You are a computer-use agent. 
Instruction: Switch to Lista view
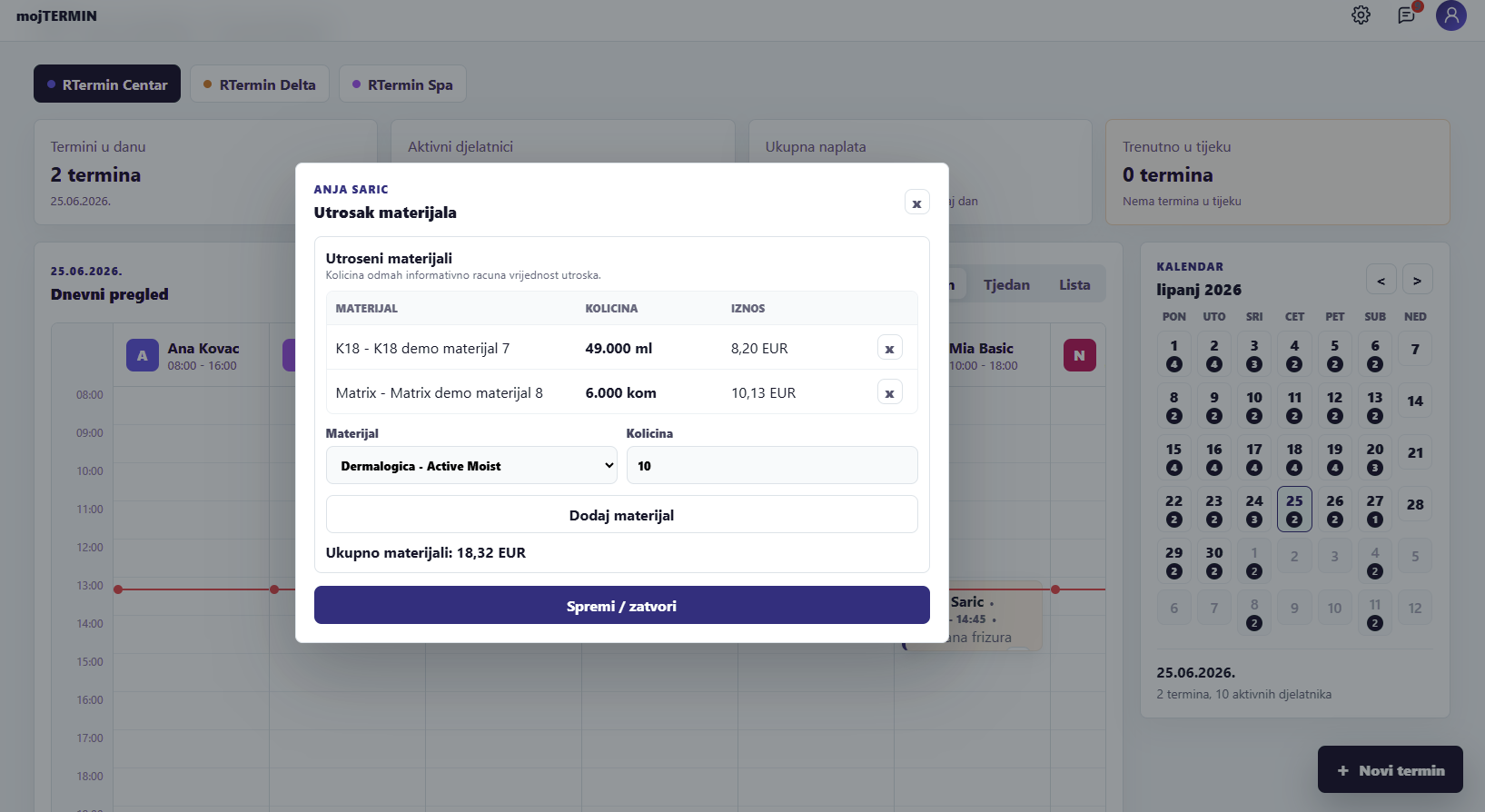tap(1074, 284)
